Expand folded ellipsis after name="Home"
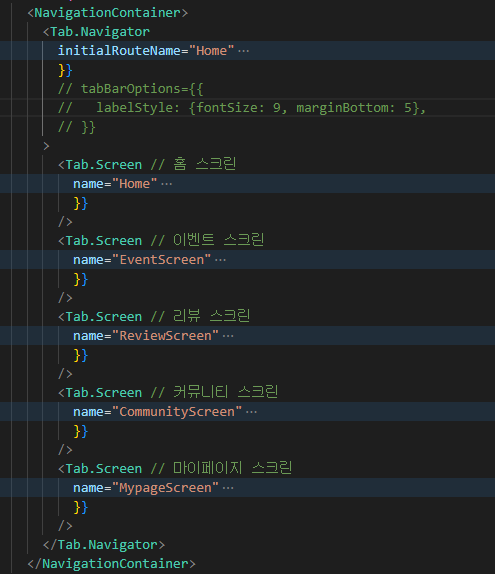Image resolution: width=495 pixels, height=574 pixels. [x=167, y=184]
